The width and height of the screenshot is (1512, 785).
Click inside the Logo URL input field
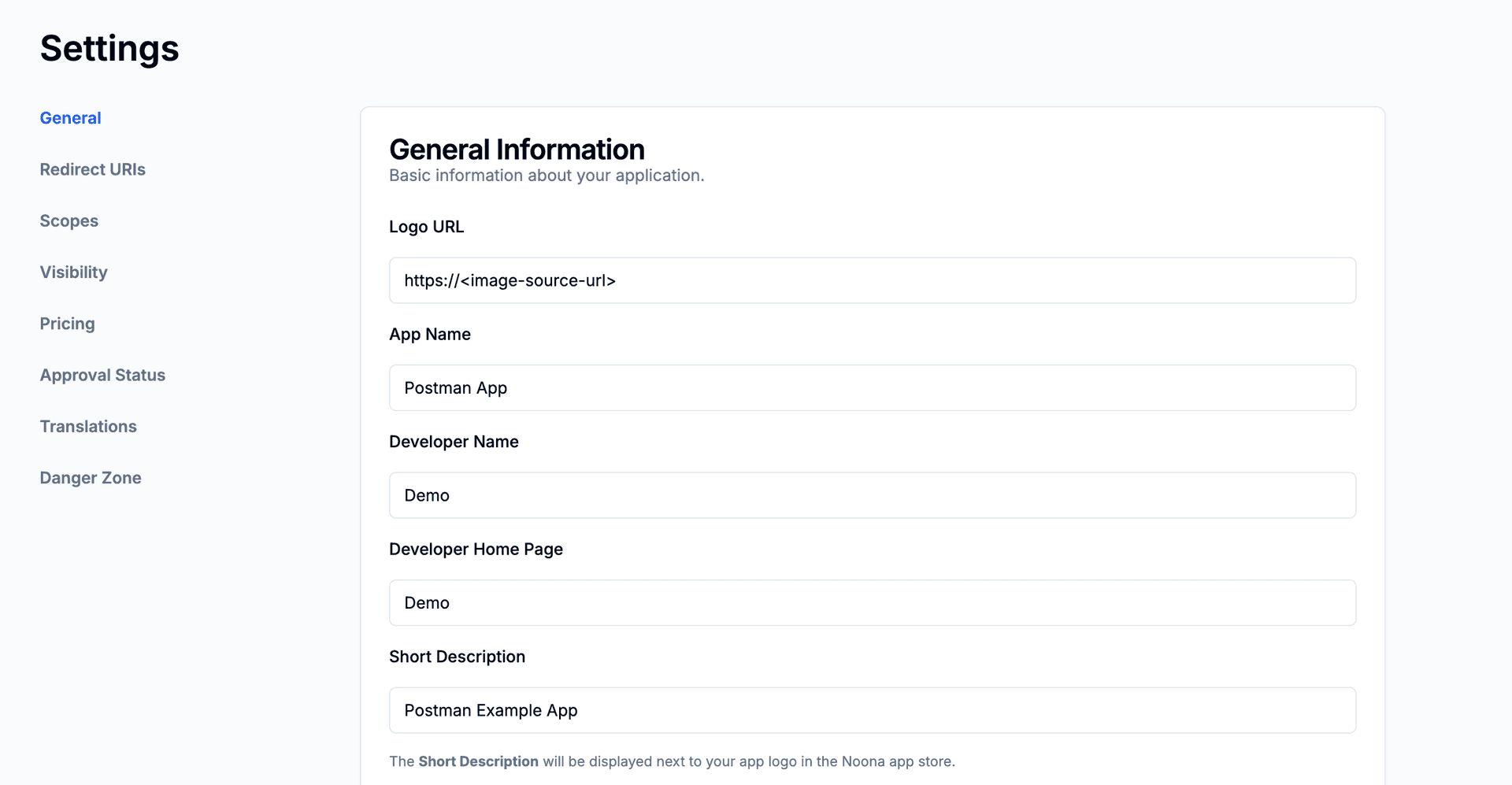coord(872,280)
